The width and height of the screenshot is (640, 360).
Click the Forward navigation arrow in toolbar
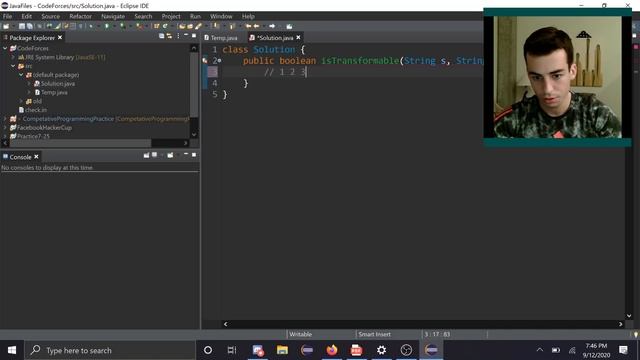(272, 26)
